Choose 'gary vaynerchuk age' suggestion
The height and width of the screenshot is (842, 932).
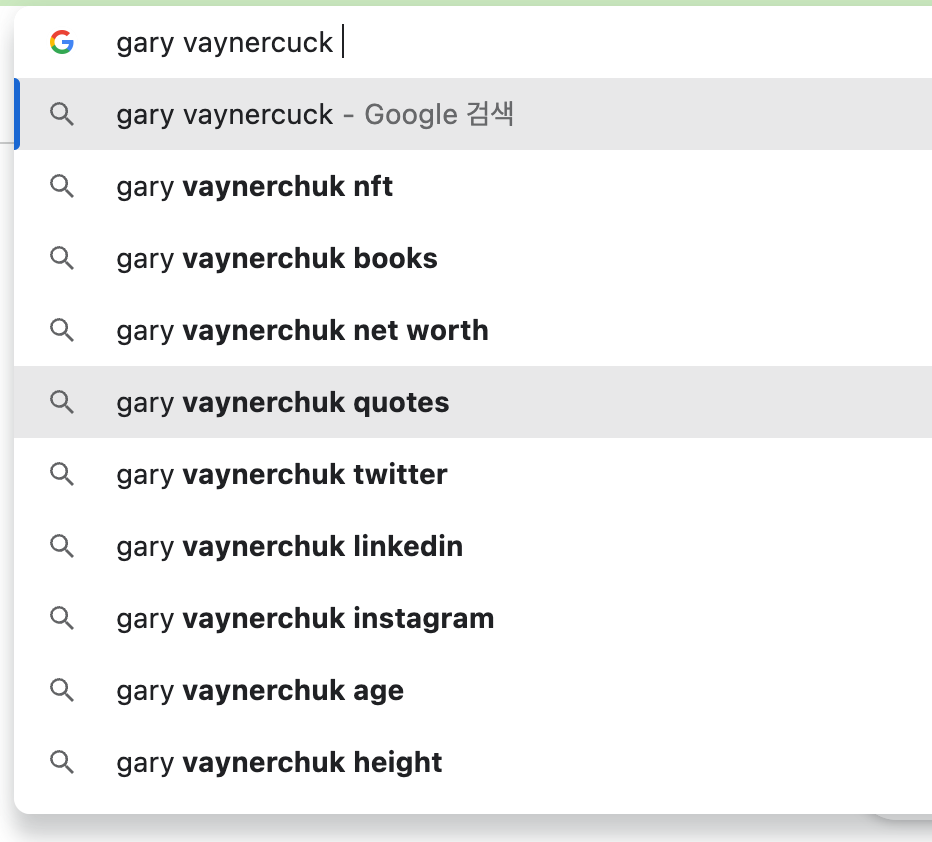[x=260, y=690]
